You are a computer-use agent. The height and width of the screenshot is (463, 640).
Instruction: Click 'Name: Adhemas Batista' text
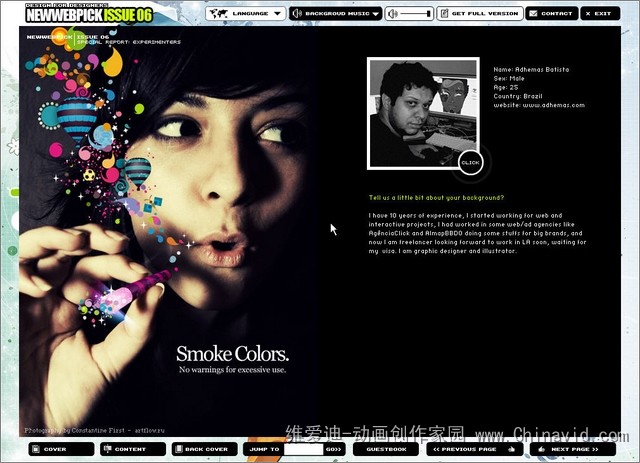point(531,69)
